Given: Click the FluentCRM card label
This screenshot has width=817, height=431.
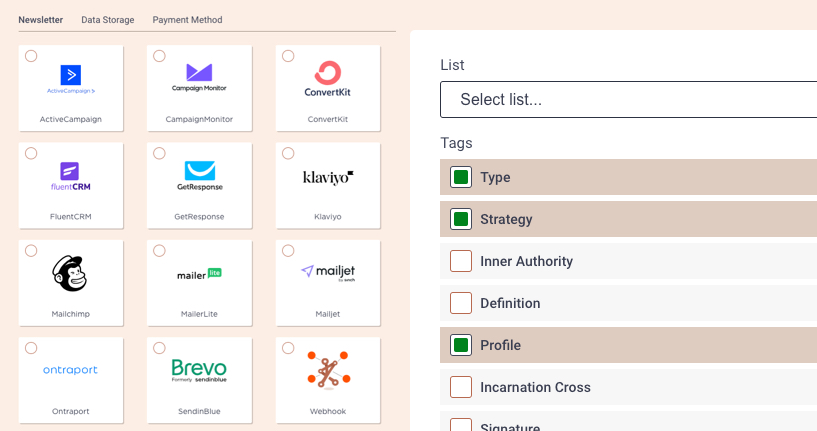Looking at the screenshot, I should tap(71, 217).
